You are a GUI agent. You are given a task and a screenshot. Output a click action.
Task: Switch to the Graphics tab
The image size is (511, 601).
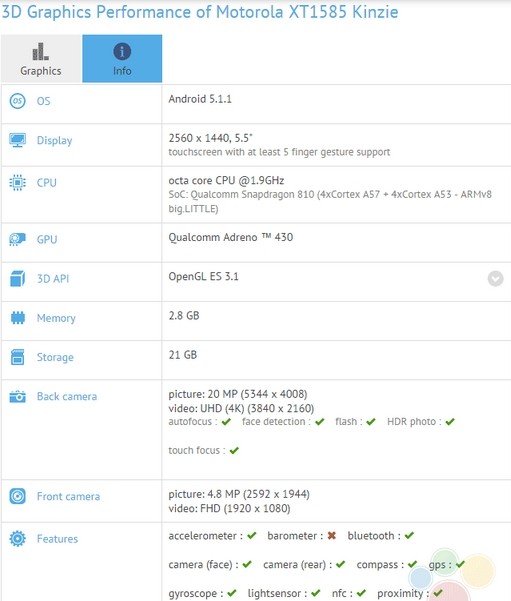(41, 59)
